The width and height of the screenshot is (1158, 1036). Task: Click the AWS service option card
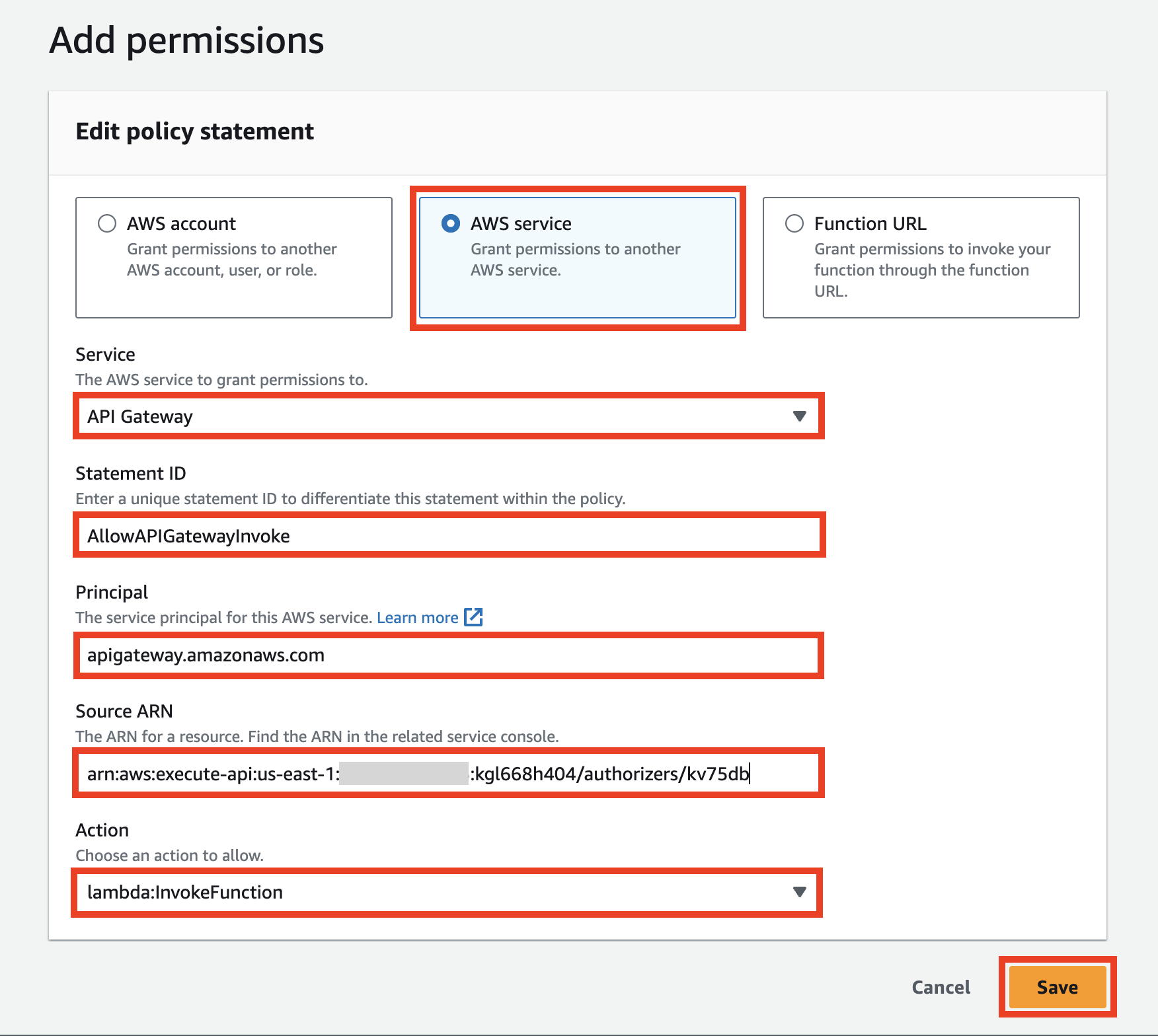577,258
